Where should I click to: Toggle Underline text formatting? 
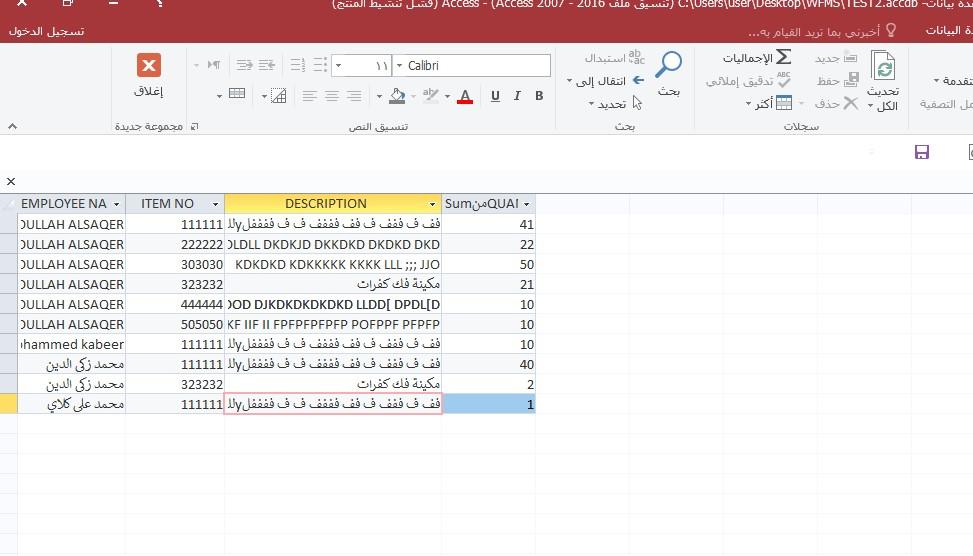[x=495, y=96]
